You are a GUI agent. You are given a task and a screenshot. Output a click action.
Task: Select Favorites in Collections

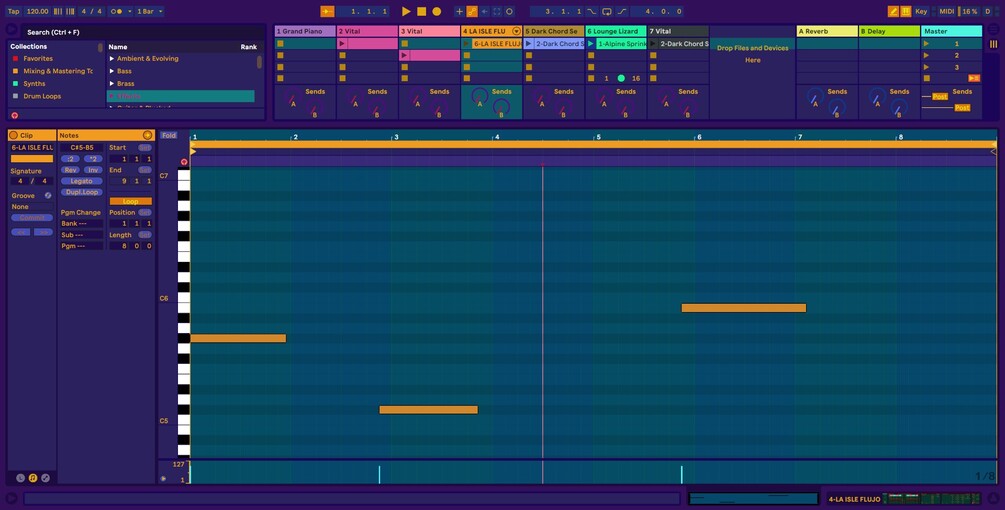point(38,58)
